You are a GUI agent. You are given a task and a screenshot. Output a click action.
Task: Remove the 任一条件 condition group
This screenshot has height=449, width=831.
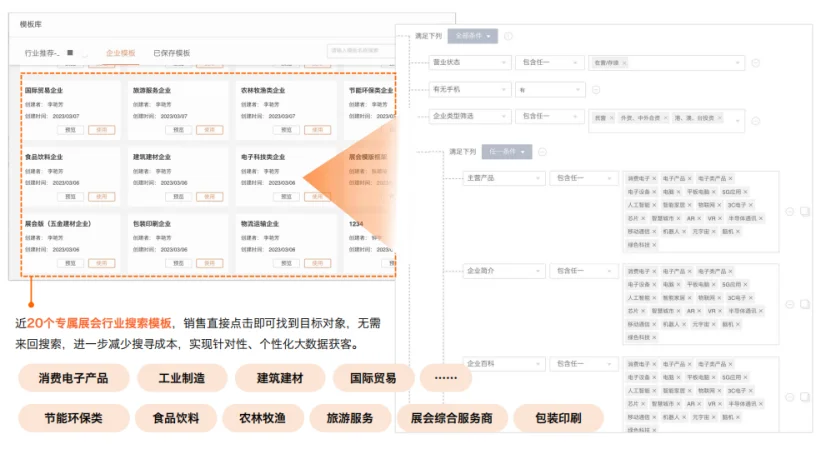point(542,152)
